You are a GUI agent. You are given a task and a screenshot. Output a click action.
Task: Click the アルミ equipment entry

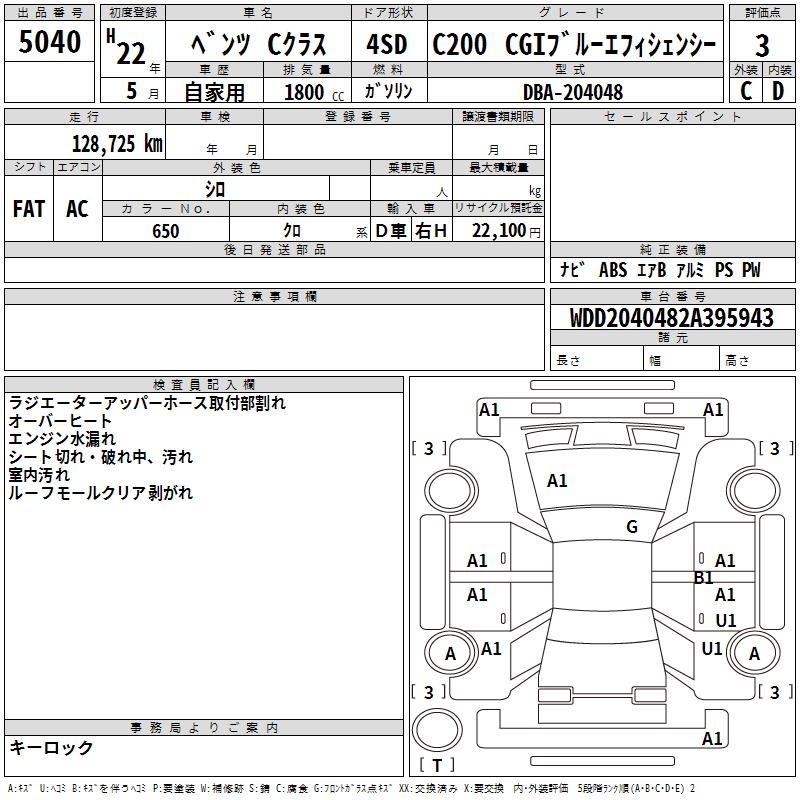pos(690,269)
